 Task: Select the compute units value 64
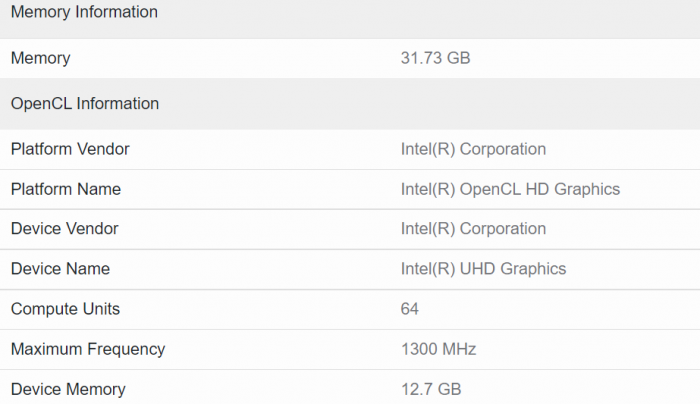[x=410, y=309]
